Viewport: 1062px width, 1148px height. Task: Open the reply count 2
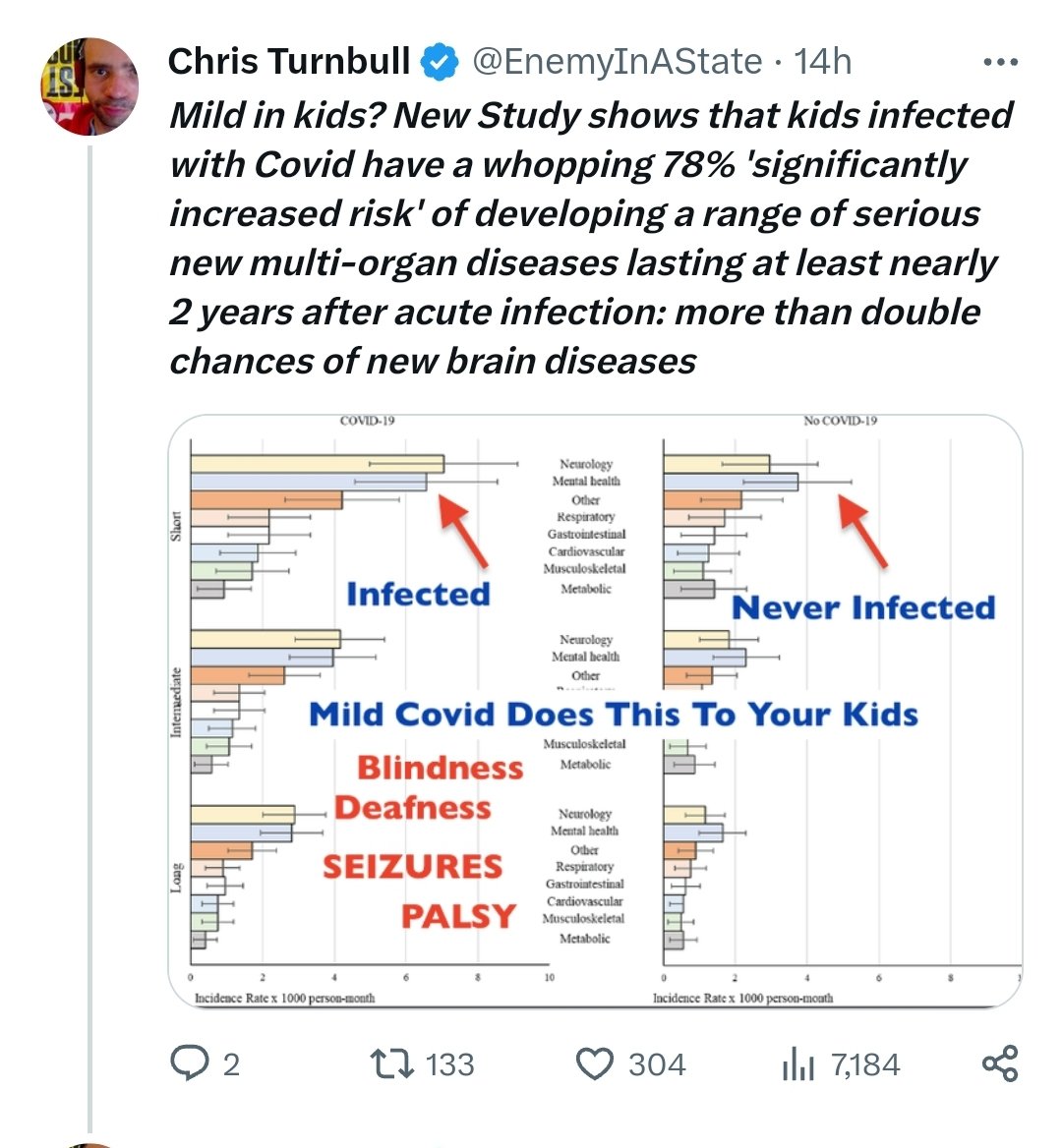click(231, 1064)
